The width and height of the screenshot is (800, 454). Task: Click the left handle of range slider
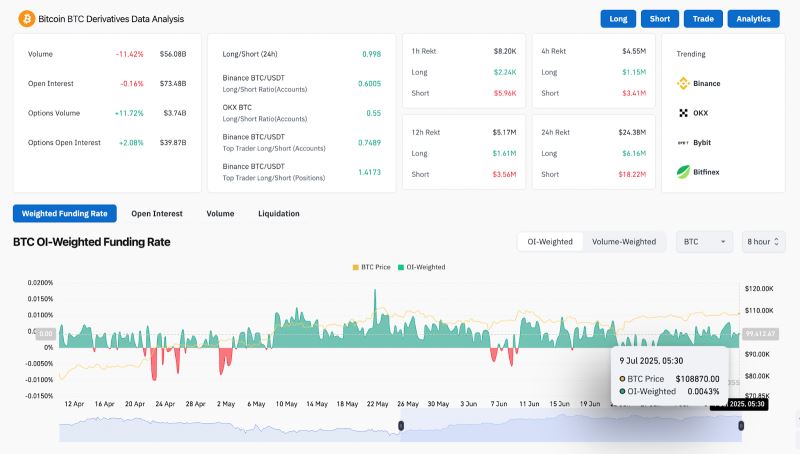pyautogui.click(x=401, y=426)
